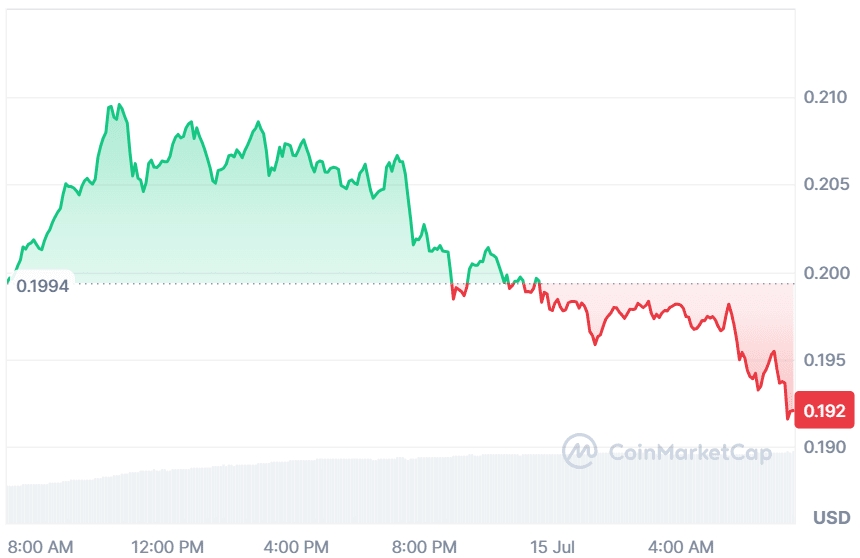Click the 4:00 AM time axis label
This screenshot has width=860, height=558.
pyautogui.click(x=680, y=547)
